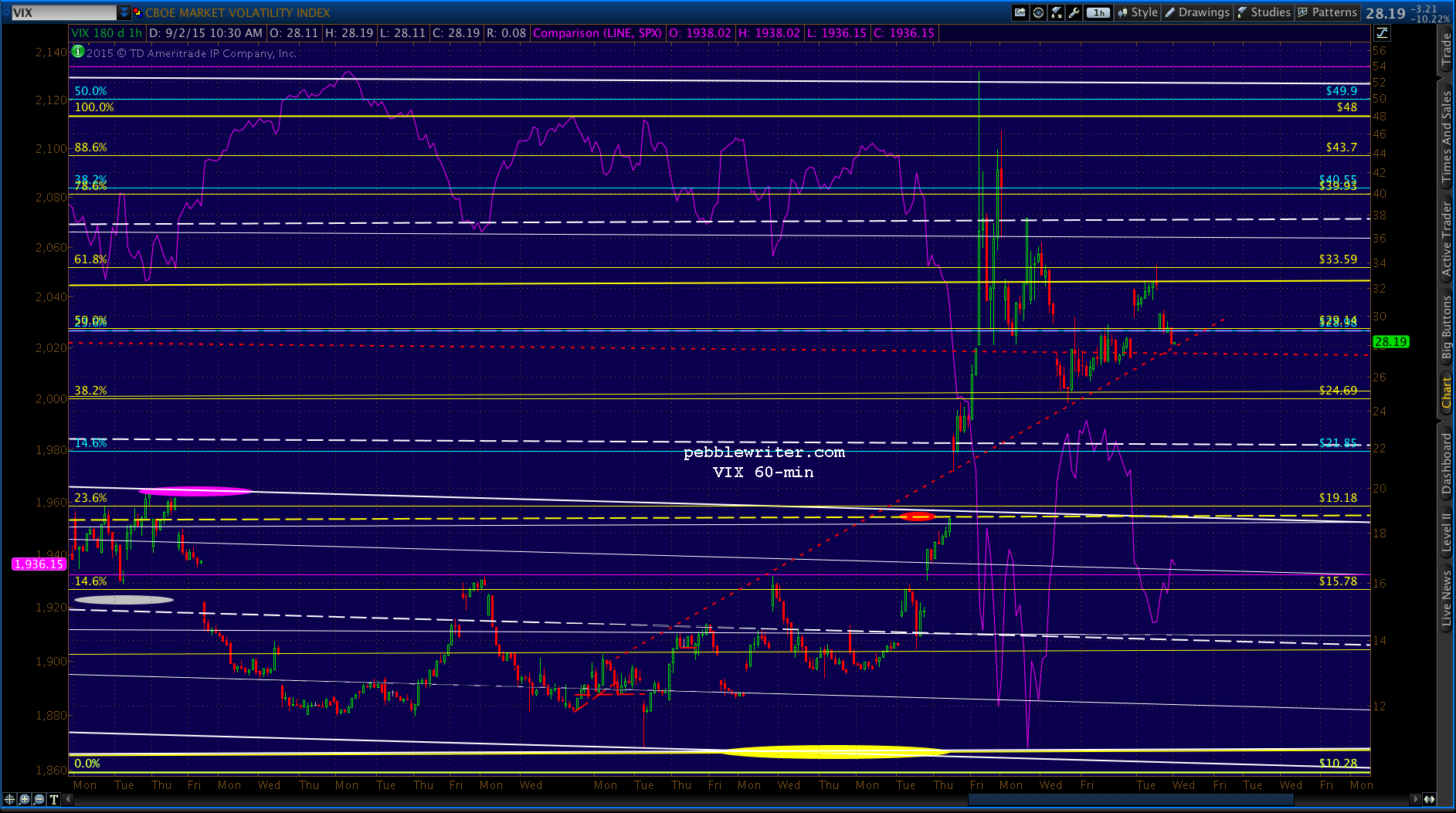Screen dimensions: 1456x813
Task: Select the crosshair pan tool
Action: (x=10, y=799)
